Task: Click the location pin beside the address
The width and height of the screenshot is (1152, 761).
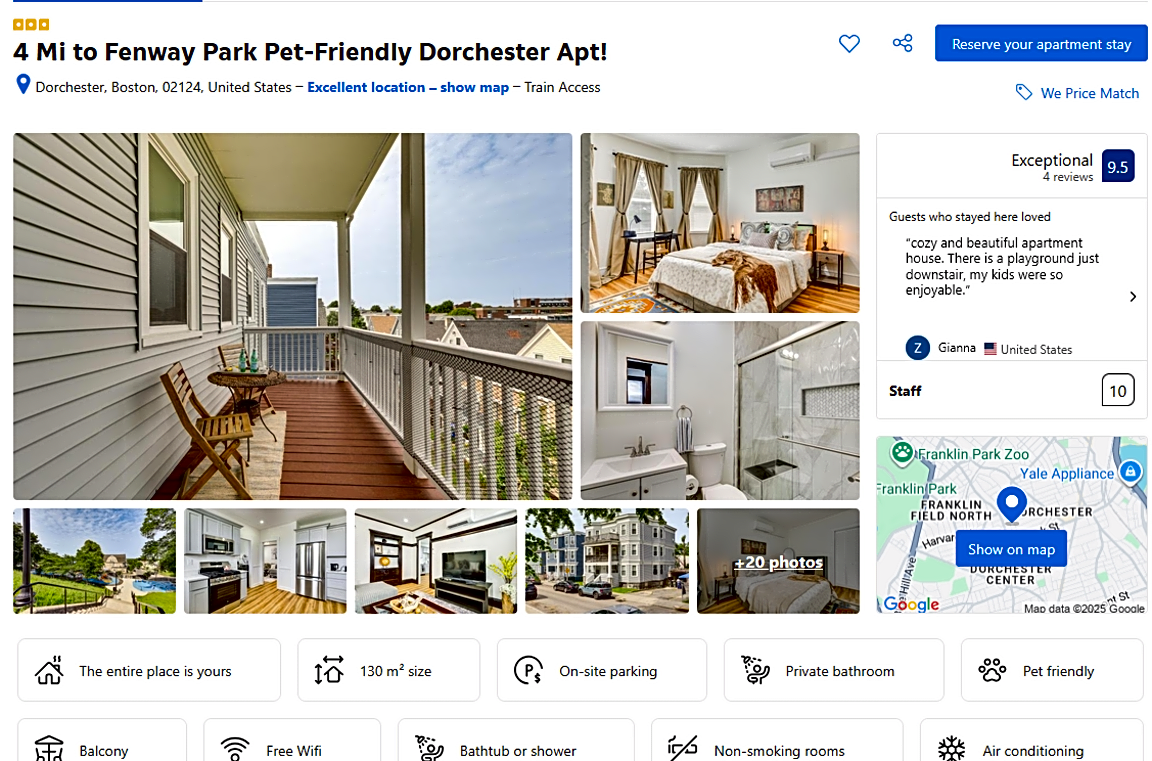Action: (24, 85)
